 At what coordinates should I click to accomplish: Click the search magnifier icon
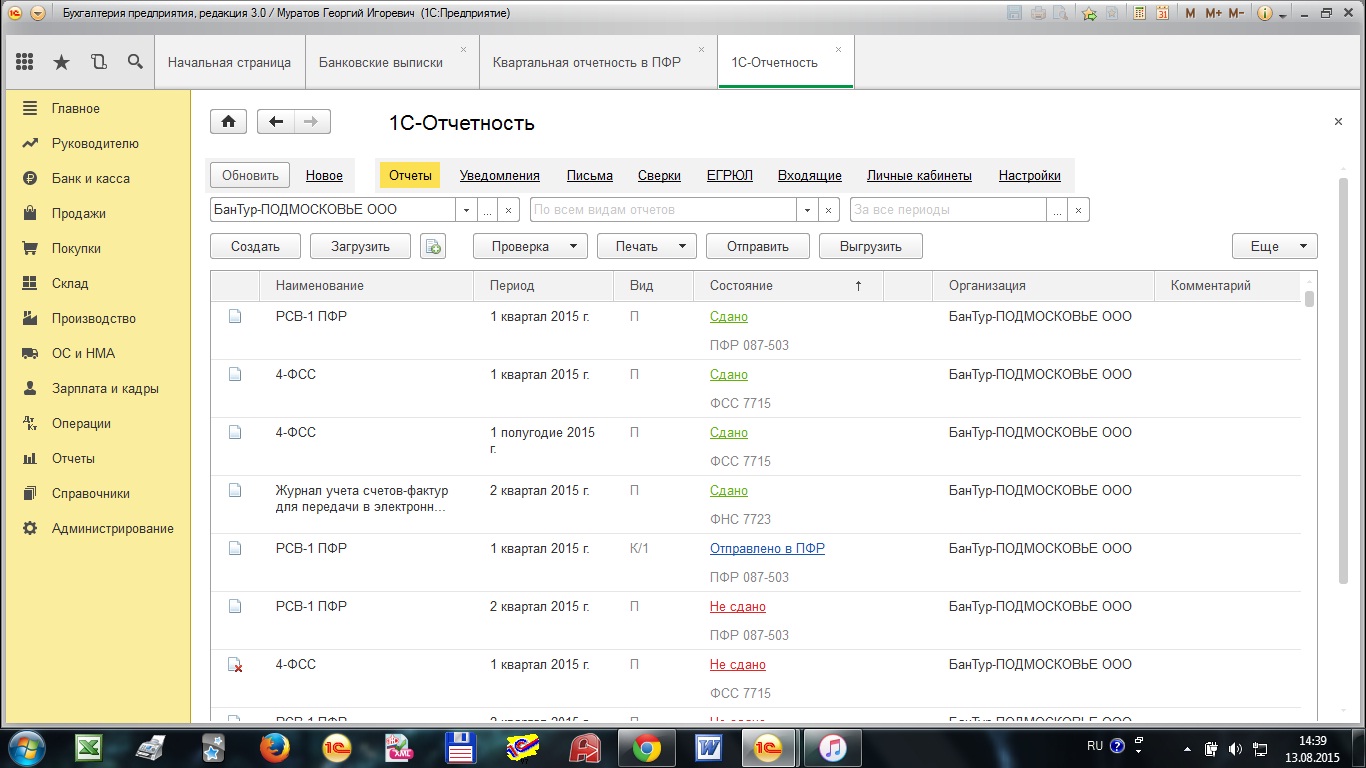pos(135,62)
